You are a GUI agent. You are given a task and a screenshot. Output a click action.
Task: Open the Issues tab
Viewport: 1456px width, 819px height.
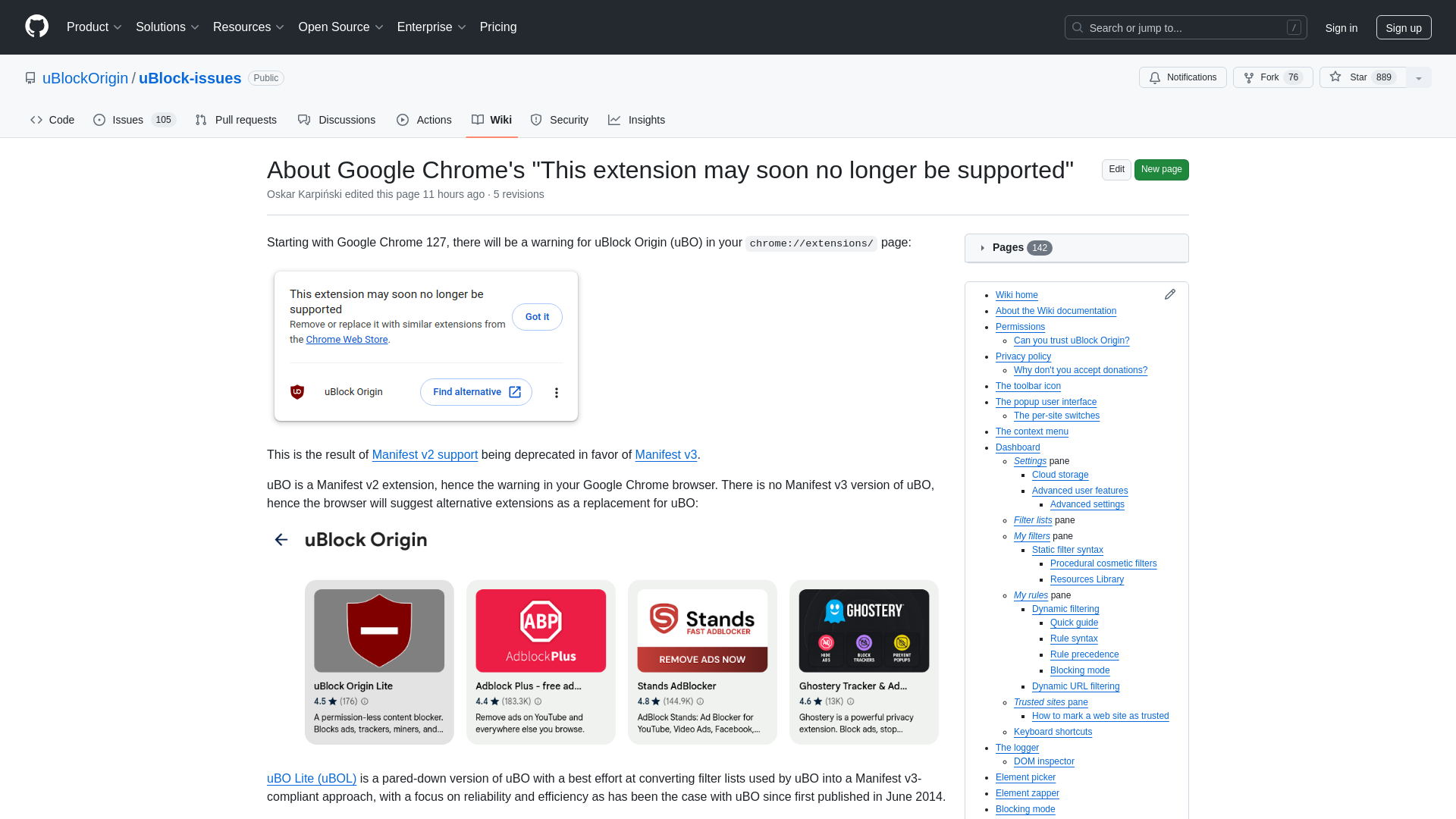point(135,120)
